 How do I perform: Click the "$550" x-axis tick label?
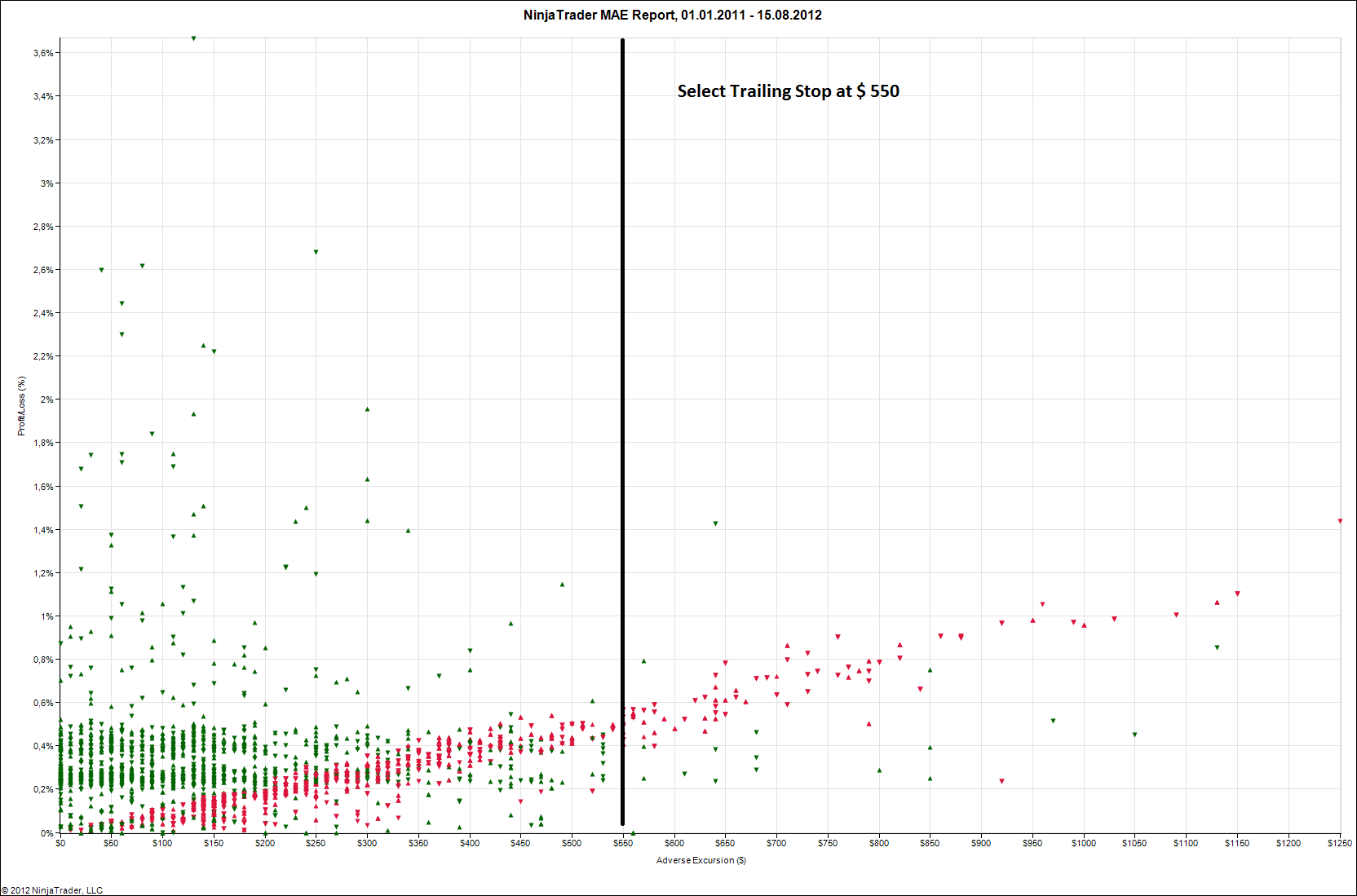coord(623,843)
